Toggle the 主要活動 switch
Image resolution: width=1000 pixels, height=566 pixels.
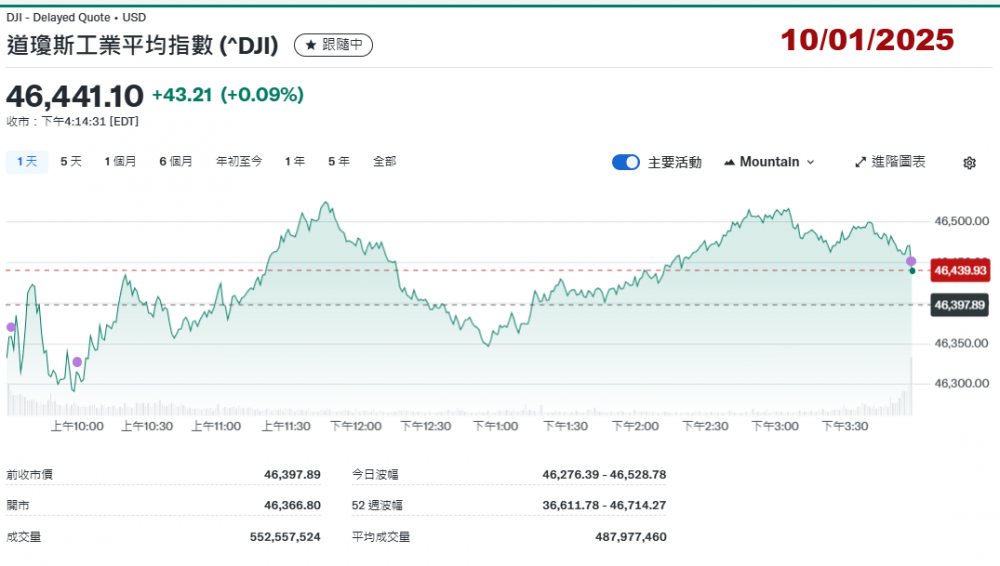click(626, 162)
